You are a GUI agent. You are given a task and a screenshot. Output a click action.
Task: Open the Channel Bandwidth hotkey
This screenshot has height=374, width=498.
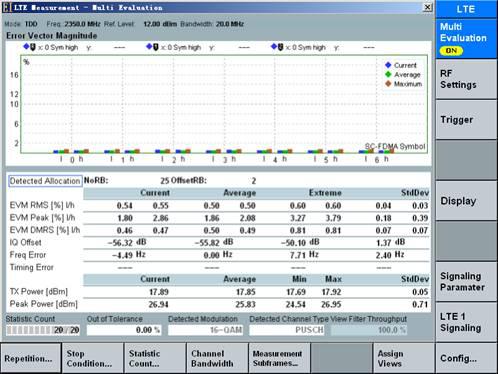pos(217,359)
